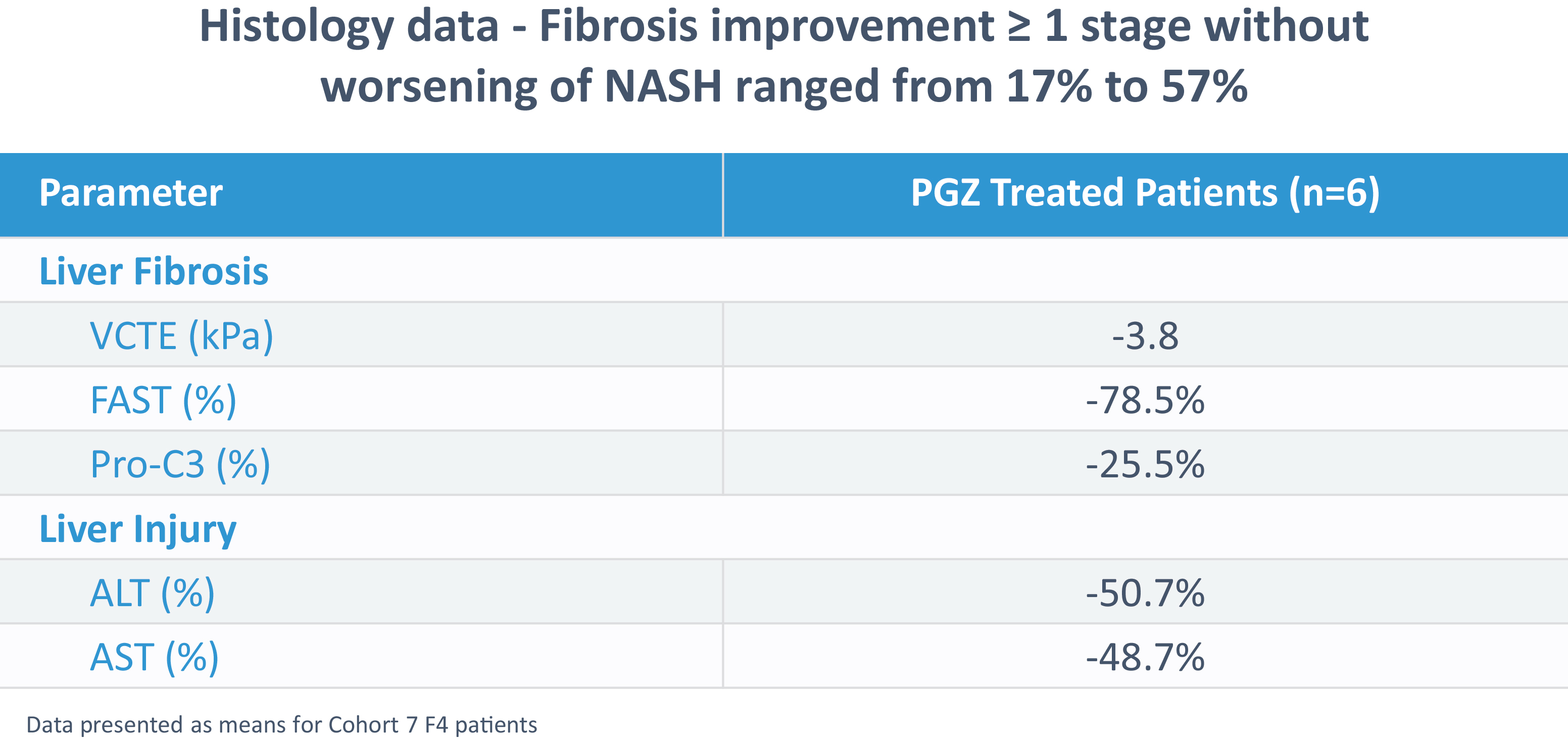This screenshot has width=1568, height=740.
Task: Click the -50.7% value cell
Action: (1145, 594)
